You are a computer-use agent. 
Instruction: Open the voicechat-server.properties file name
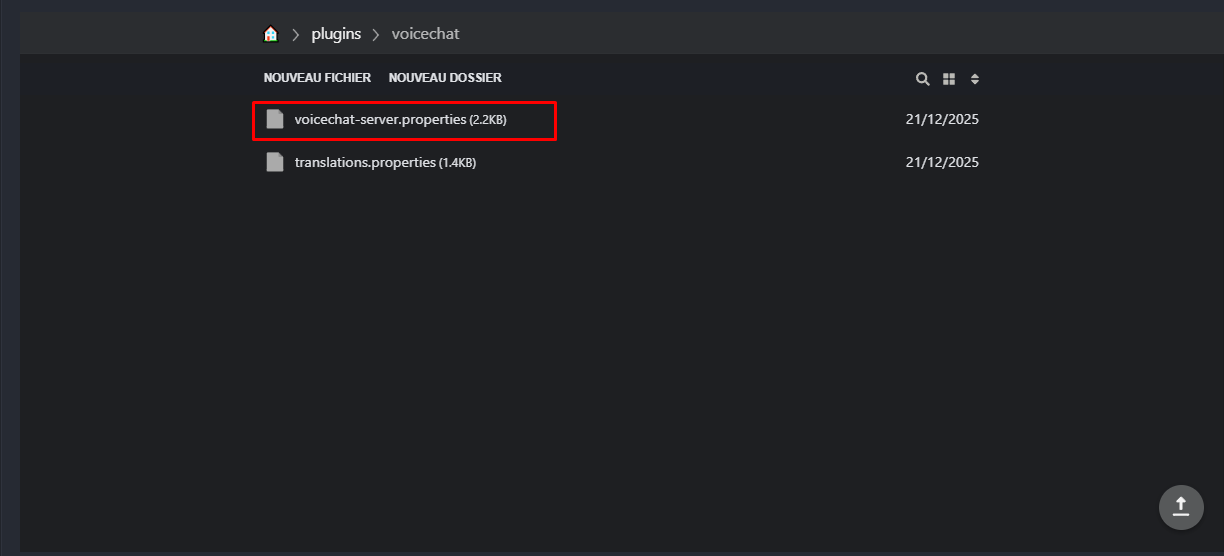pyautogui.click(x=380, y=120)
